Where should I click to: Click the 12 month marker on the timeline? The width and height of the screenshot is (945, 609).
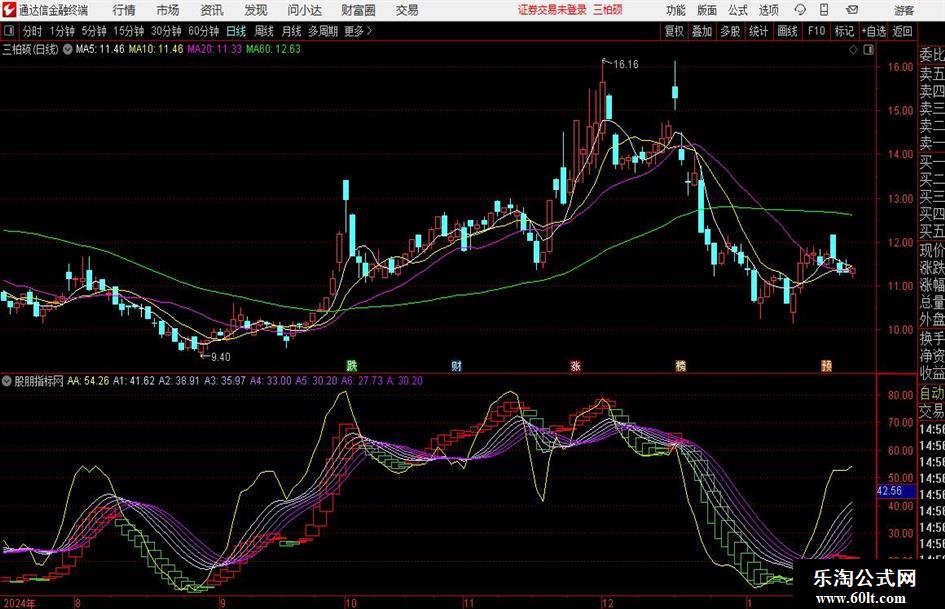[x=608, y=602]
